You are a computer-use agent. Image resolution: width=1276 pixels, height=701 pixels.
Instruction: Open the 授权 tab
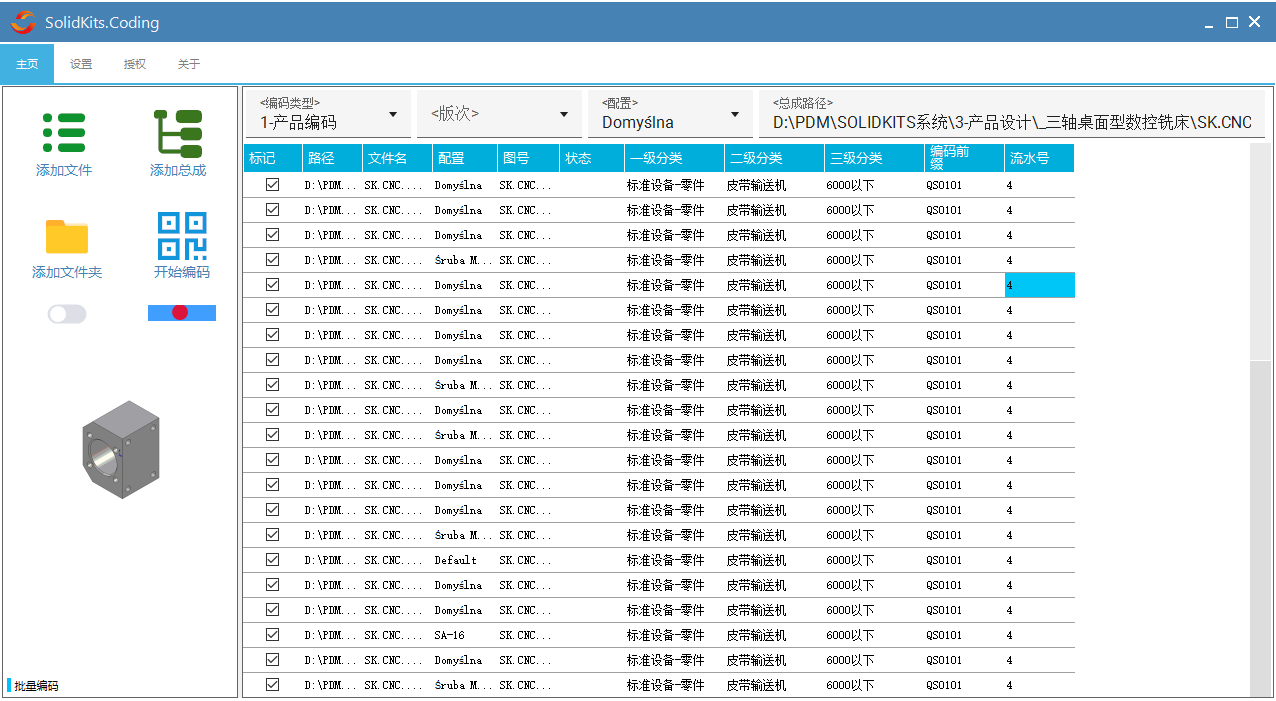click(135, 64)
